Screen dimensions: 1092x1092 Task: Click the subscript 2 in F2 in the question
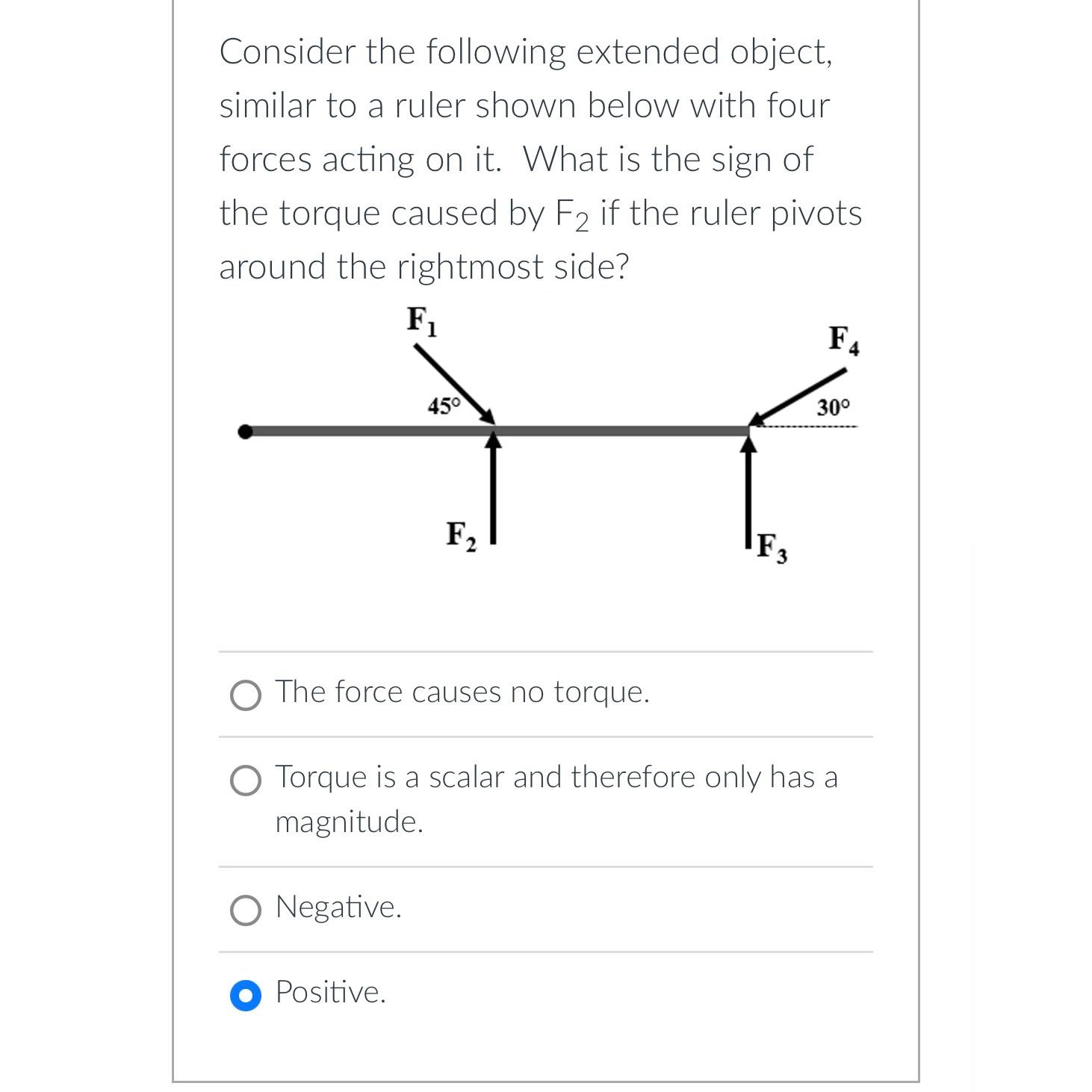click(x=580, y=221)
